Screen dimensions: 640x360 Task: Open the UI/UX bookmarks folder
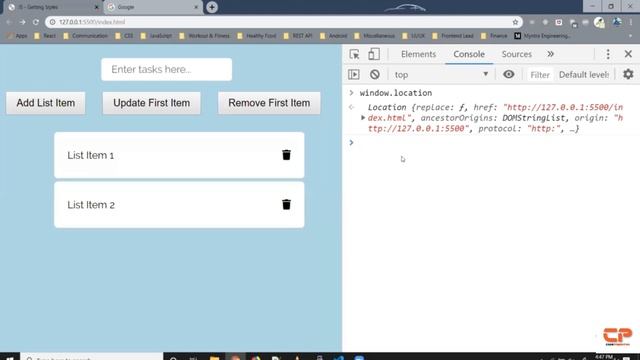(x=413, y=36)
